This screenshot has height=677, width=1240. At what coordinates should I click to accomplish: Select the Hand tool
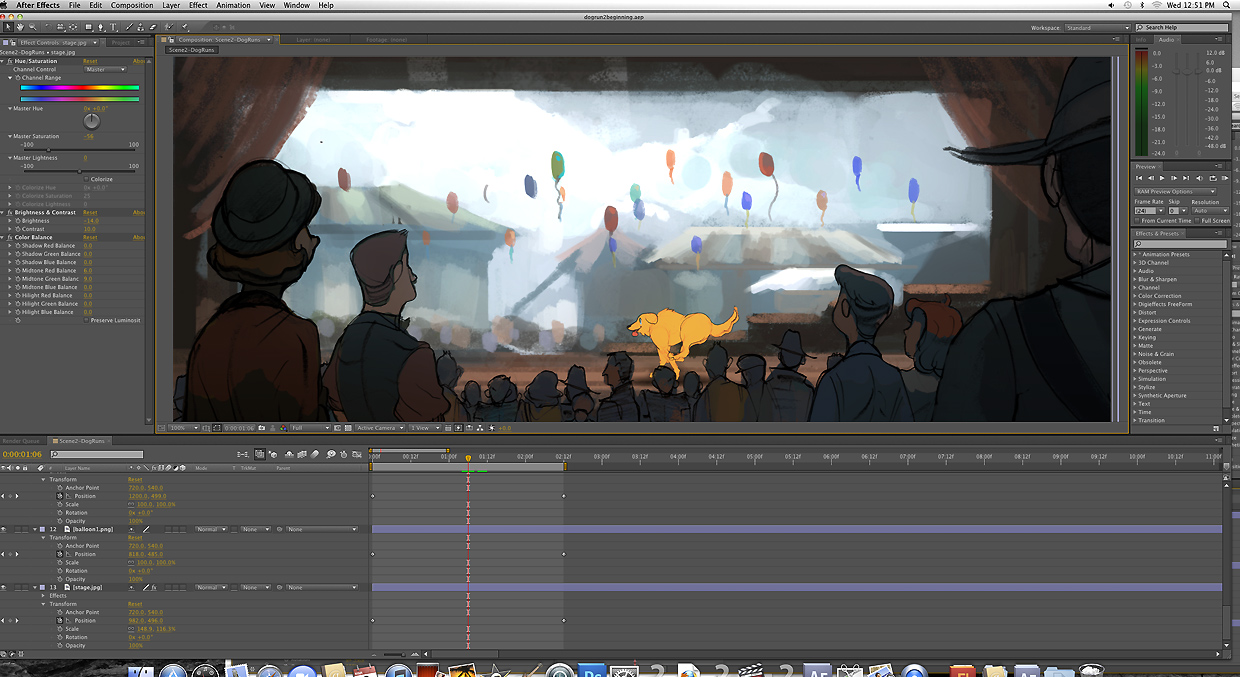click(x=20, y=27)
